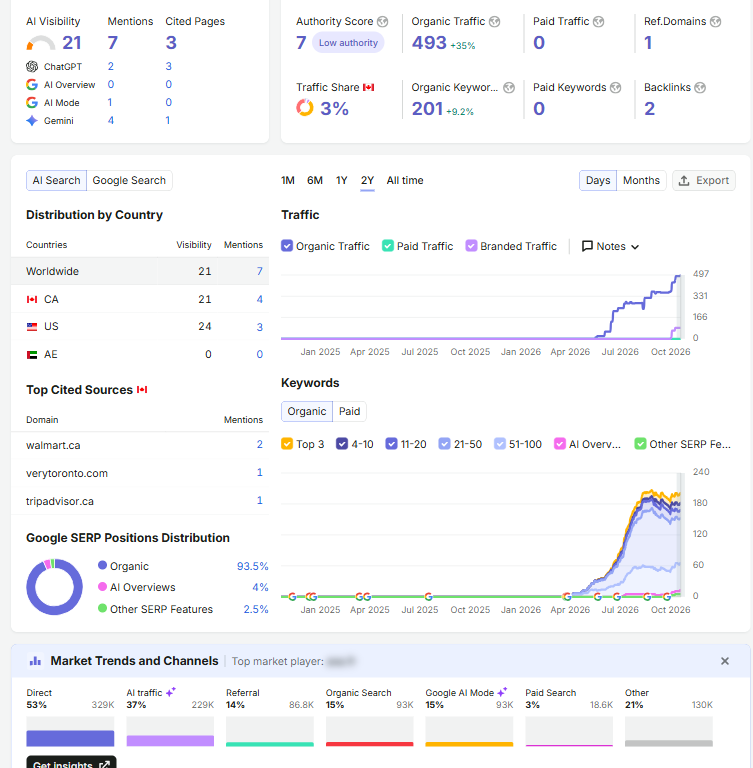Screen dimensions: 753x768
Task: Click the Get insights button
Action: click(72, 763)
